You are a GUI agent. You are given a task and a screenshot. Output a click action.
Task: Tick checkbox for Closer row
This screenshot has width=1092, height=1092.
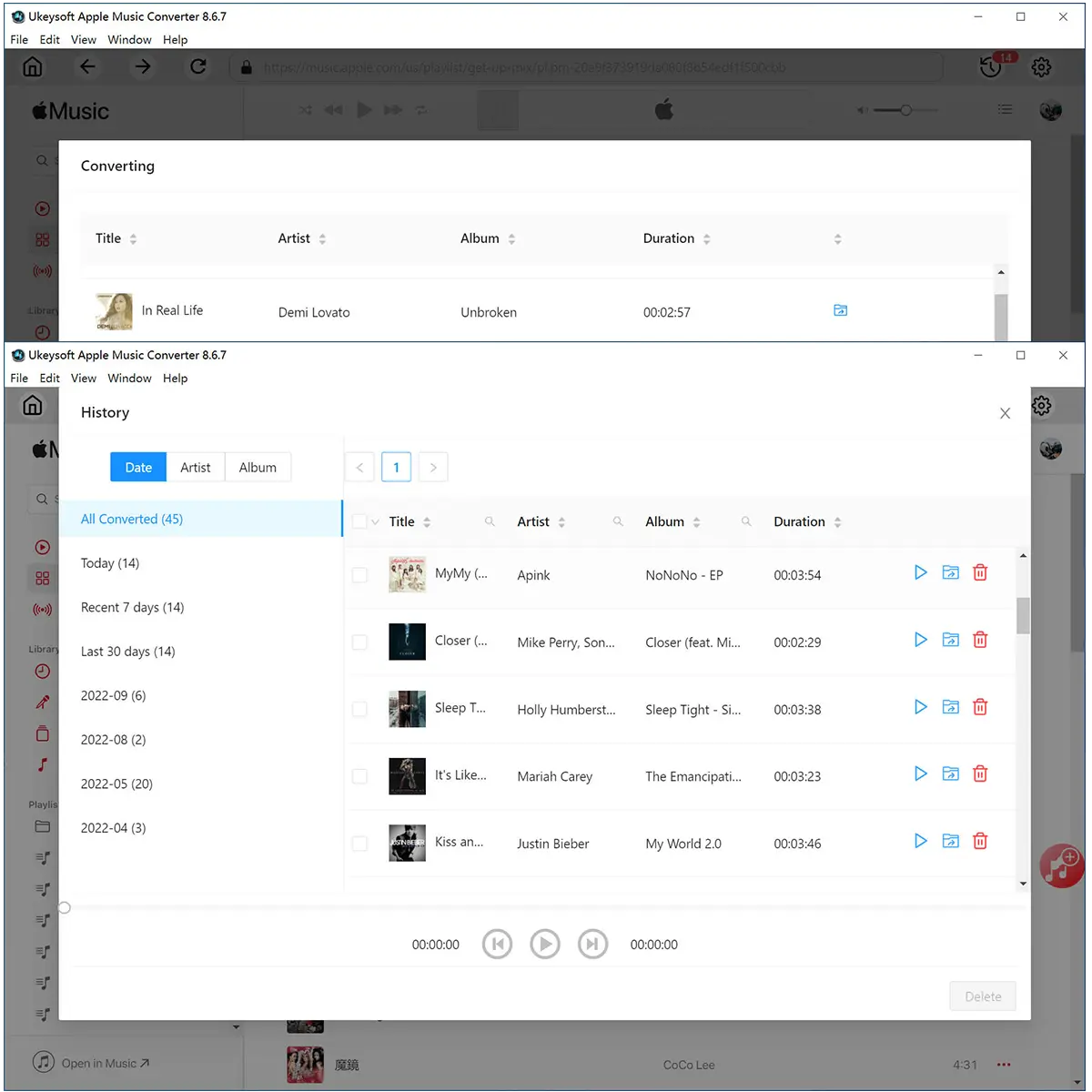click(359, 642)
